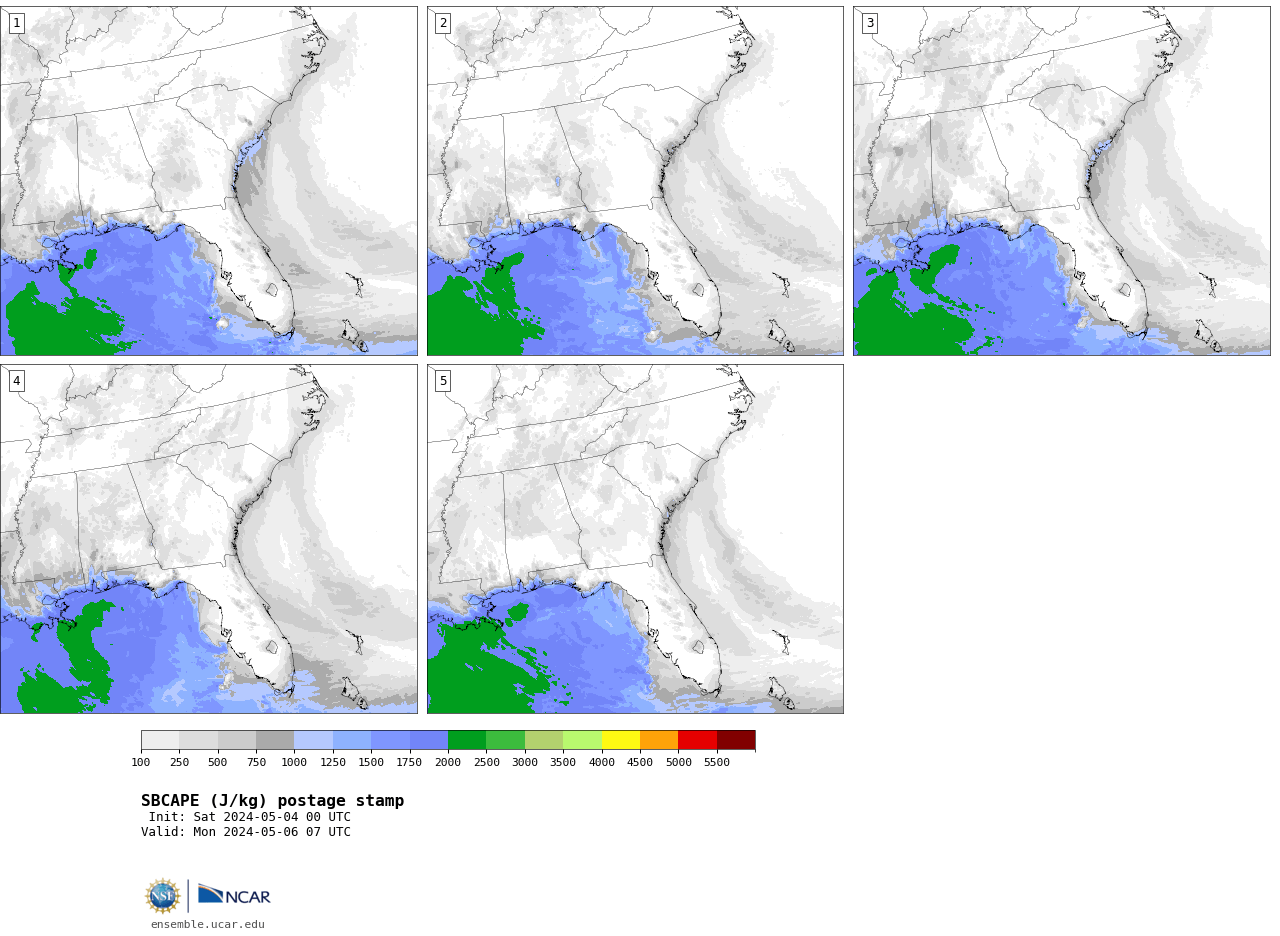Open ensemble member 3 map panel

[1061, 181]
